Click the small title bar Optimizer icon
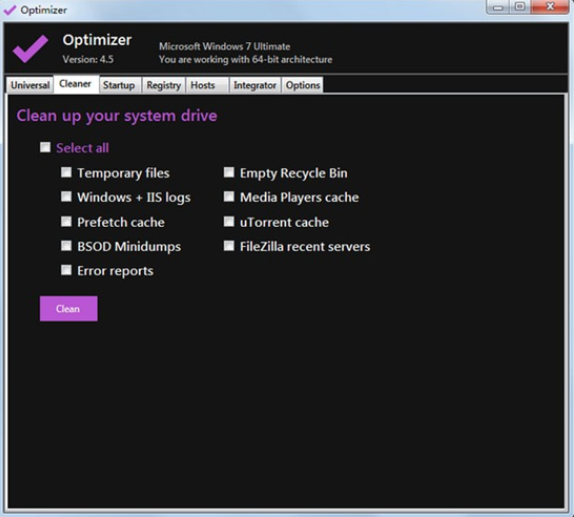The image size is (574, 517). click(x=10, y=10)
